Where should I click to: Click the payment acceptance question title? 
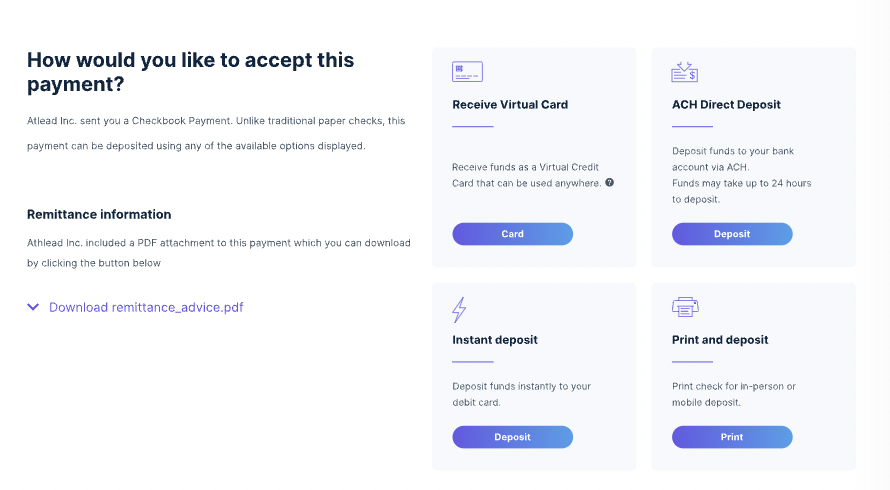pyautogui.click(x=190, y=72)
